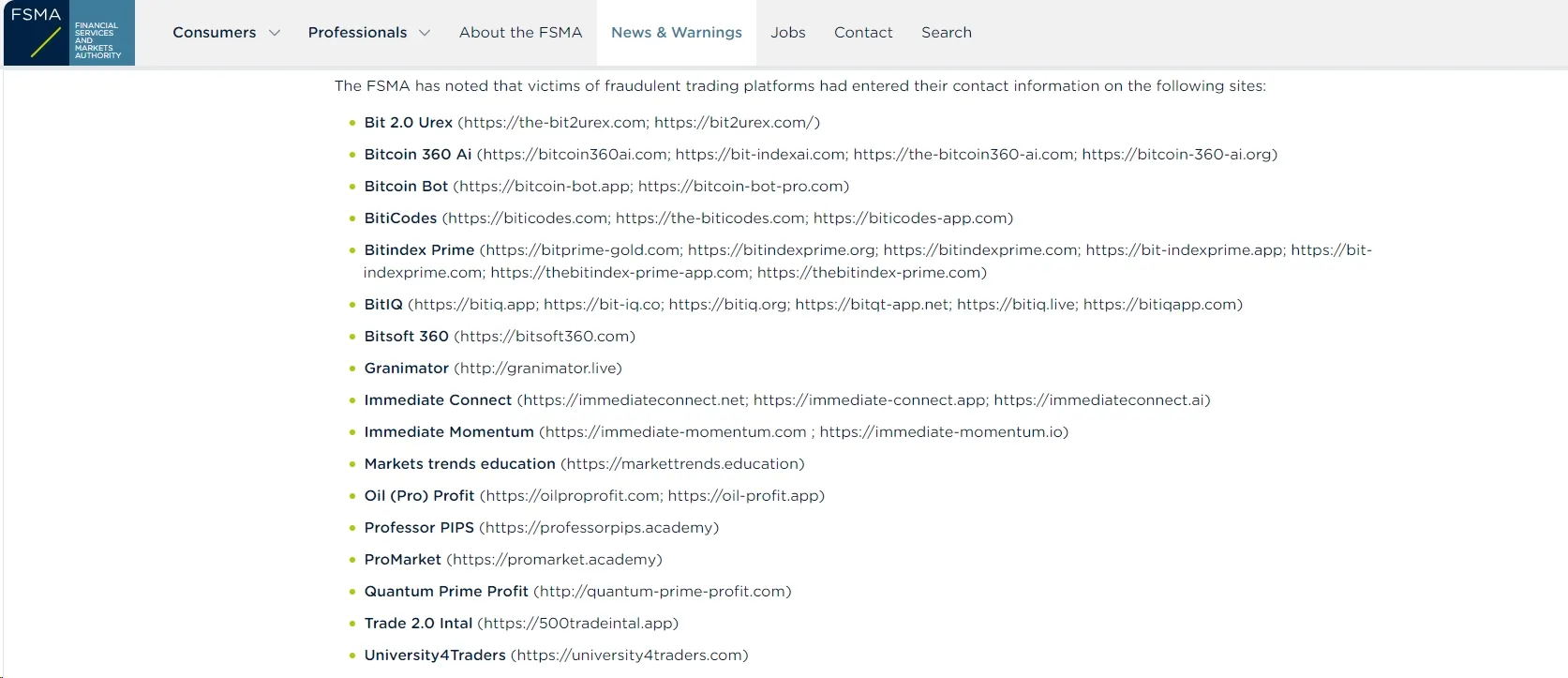1568x678 pixels.
Task: Click the https://bitcoin-360-ai.org URL text
Action: 1177,155
